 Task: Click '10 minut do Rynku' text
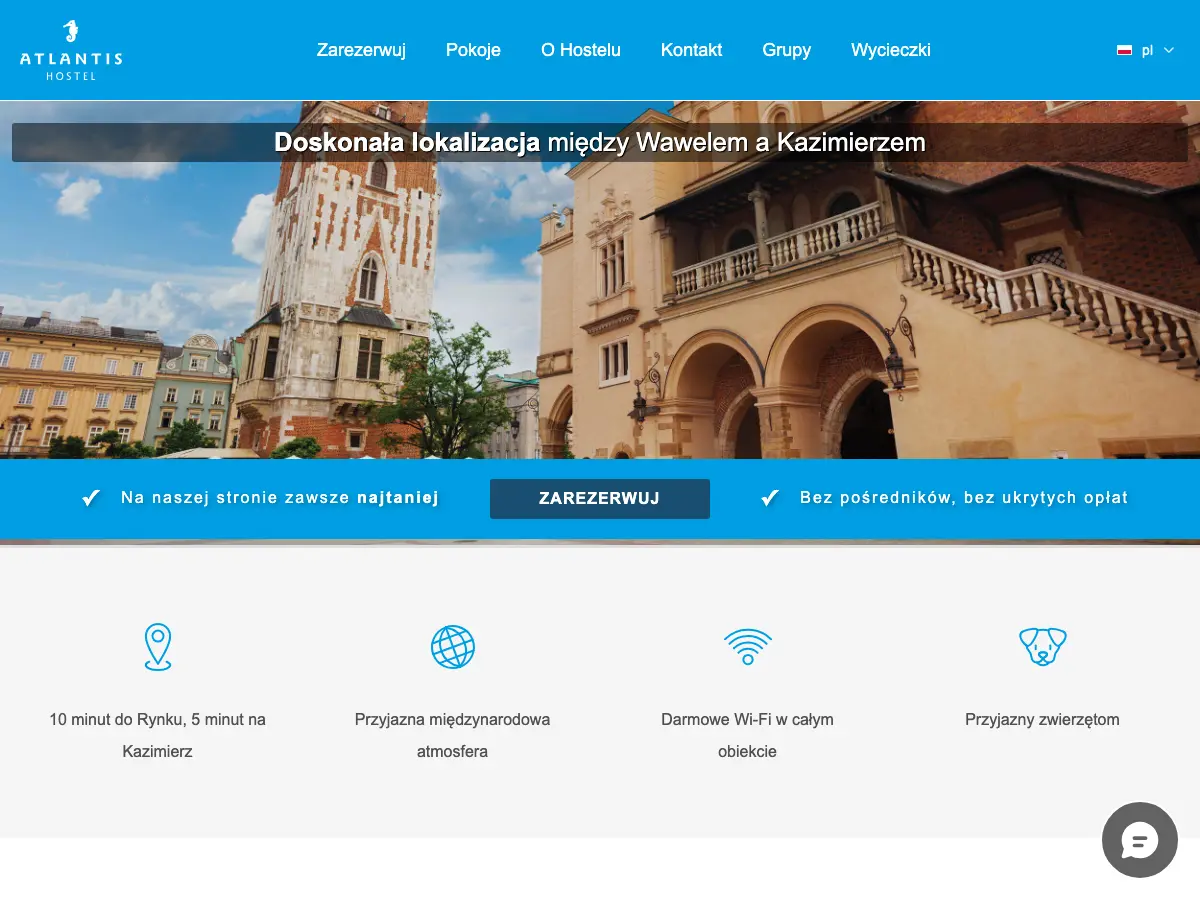(157, 735)
